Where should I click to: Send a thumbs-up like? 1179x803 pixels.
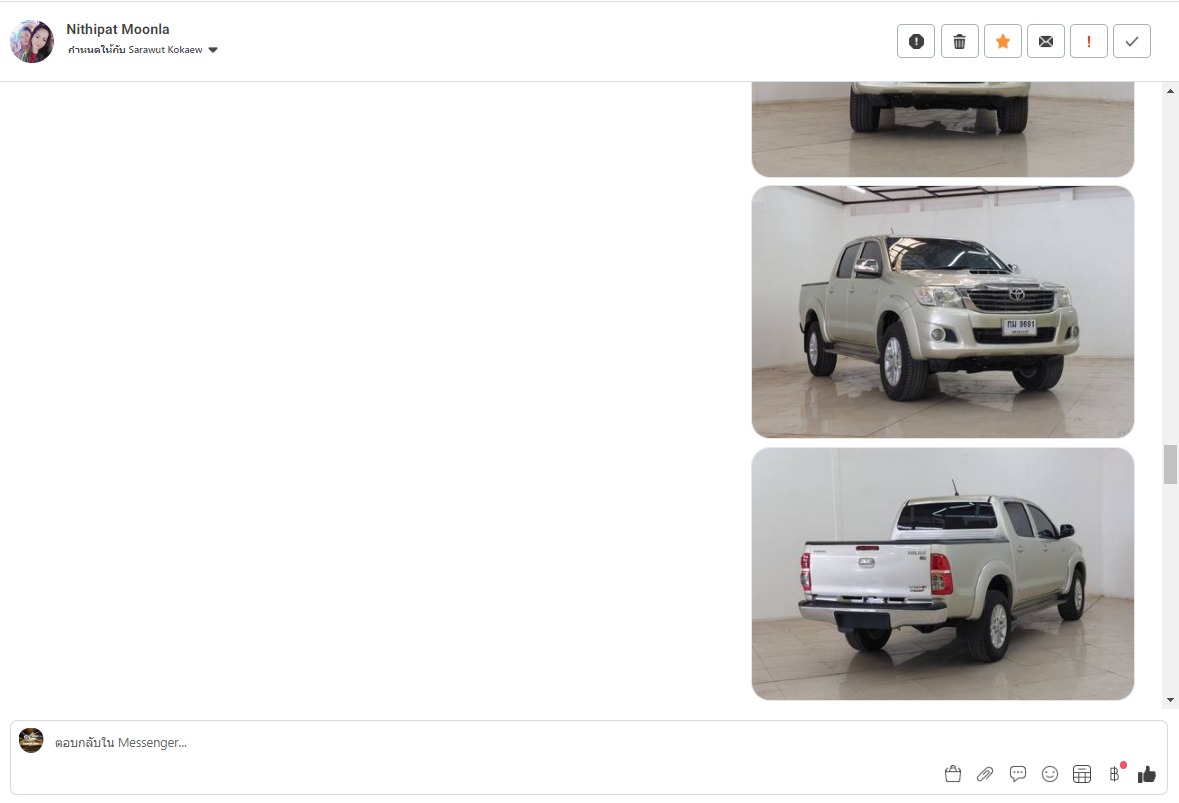(x=1147, y=774)
